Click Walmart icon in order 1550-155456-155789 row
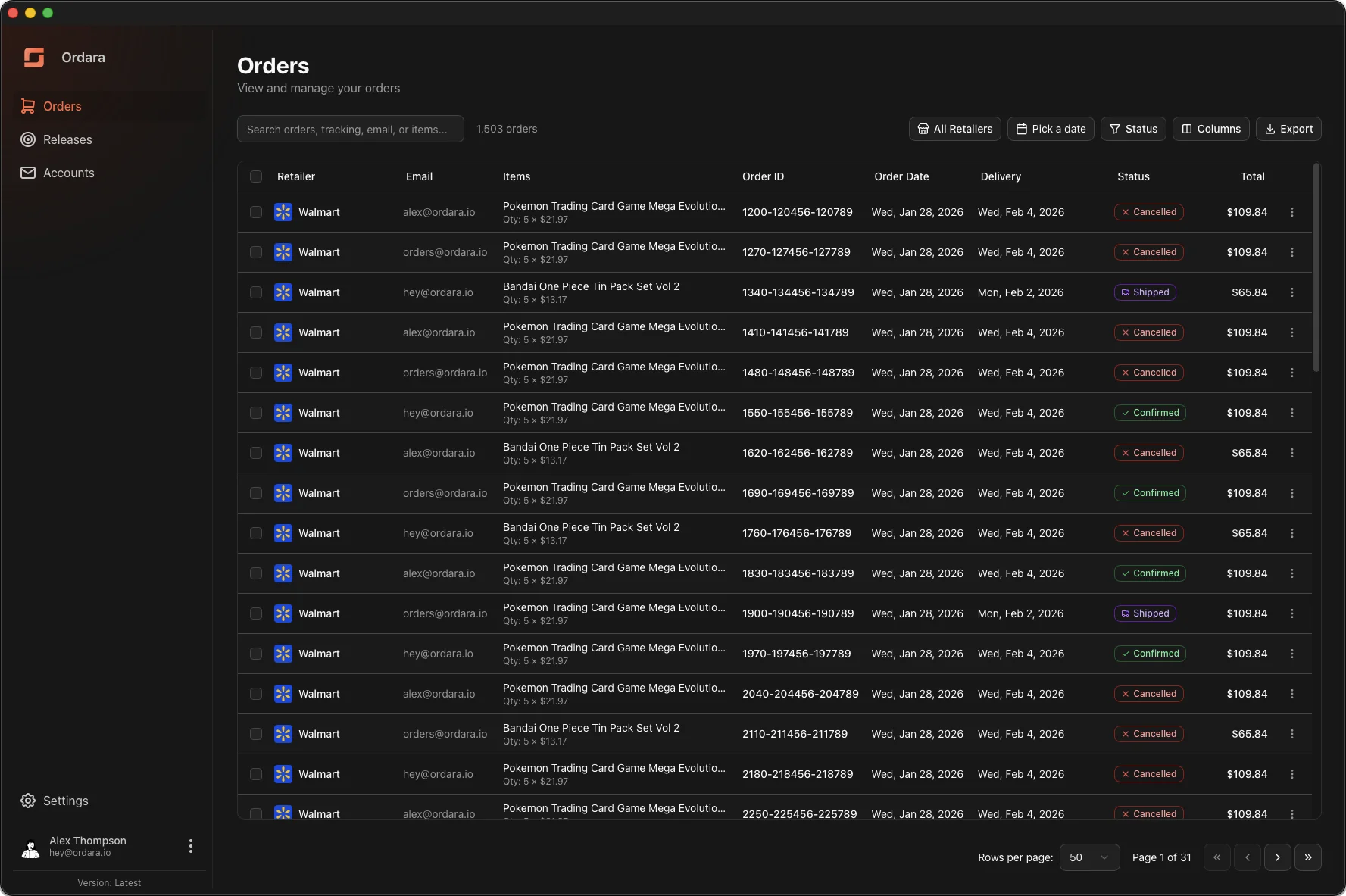 pyautogui.click(x=283, y=413)
